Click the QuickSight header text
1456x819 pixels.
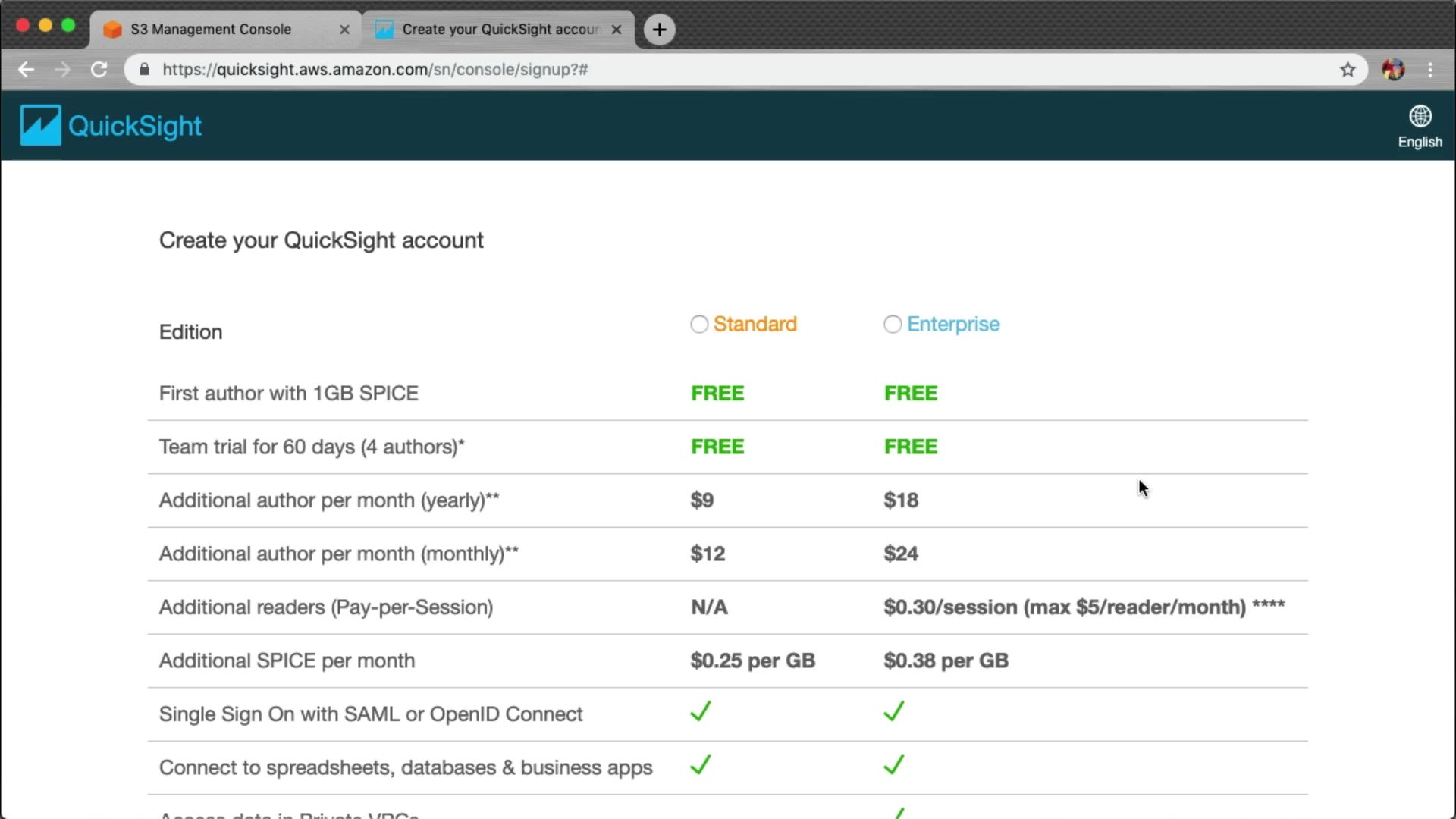135,126
